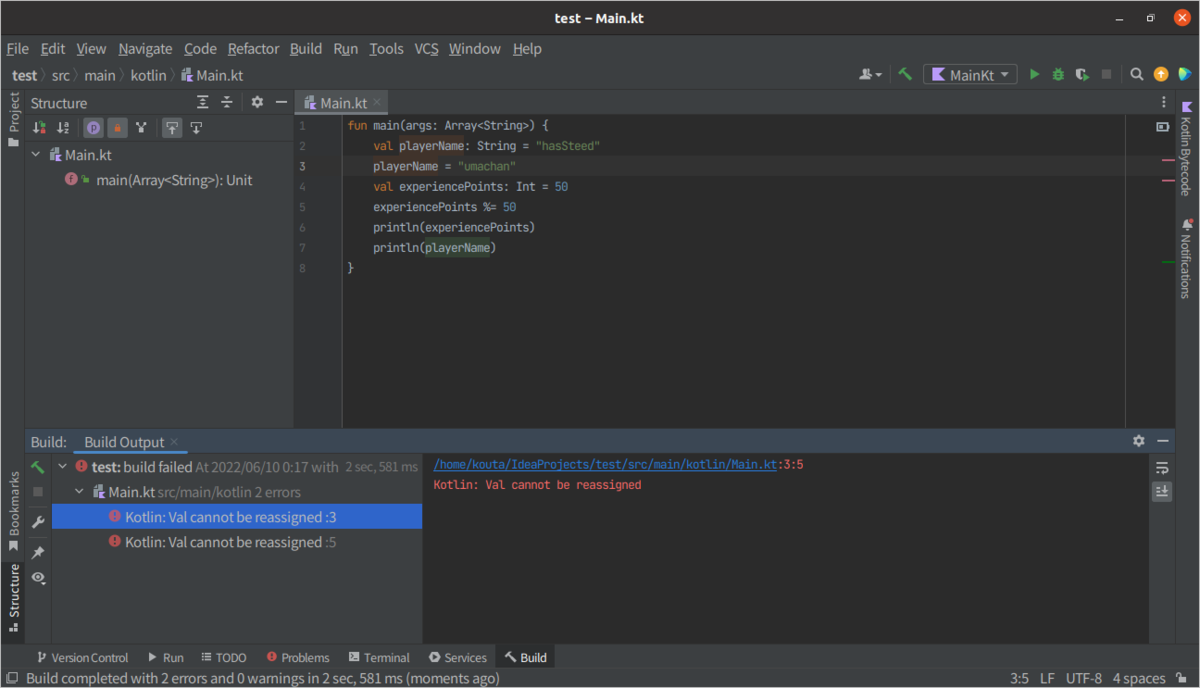Toggle show non-public members in Structure
Screen dimensions: 1200x688
pyautogui.click(x=117, y=127)
